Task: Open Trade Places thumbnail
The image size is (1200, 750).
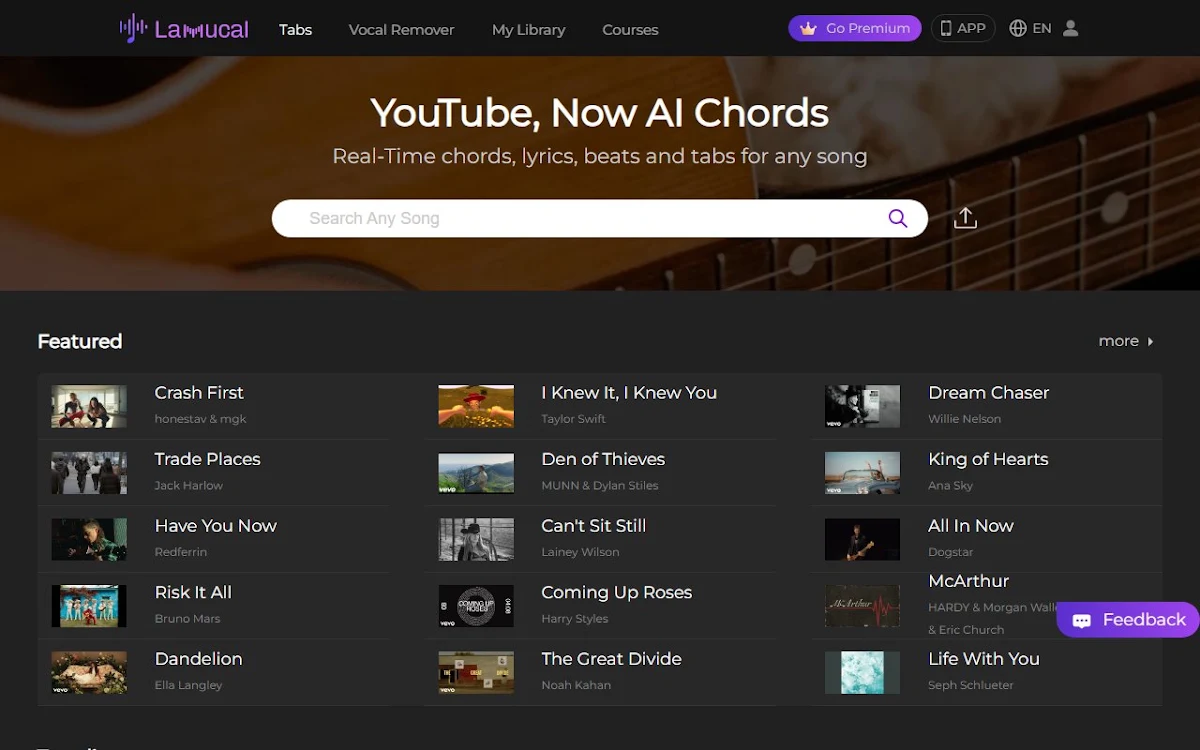Action: 89,473
